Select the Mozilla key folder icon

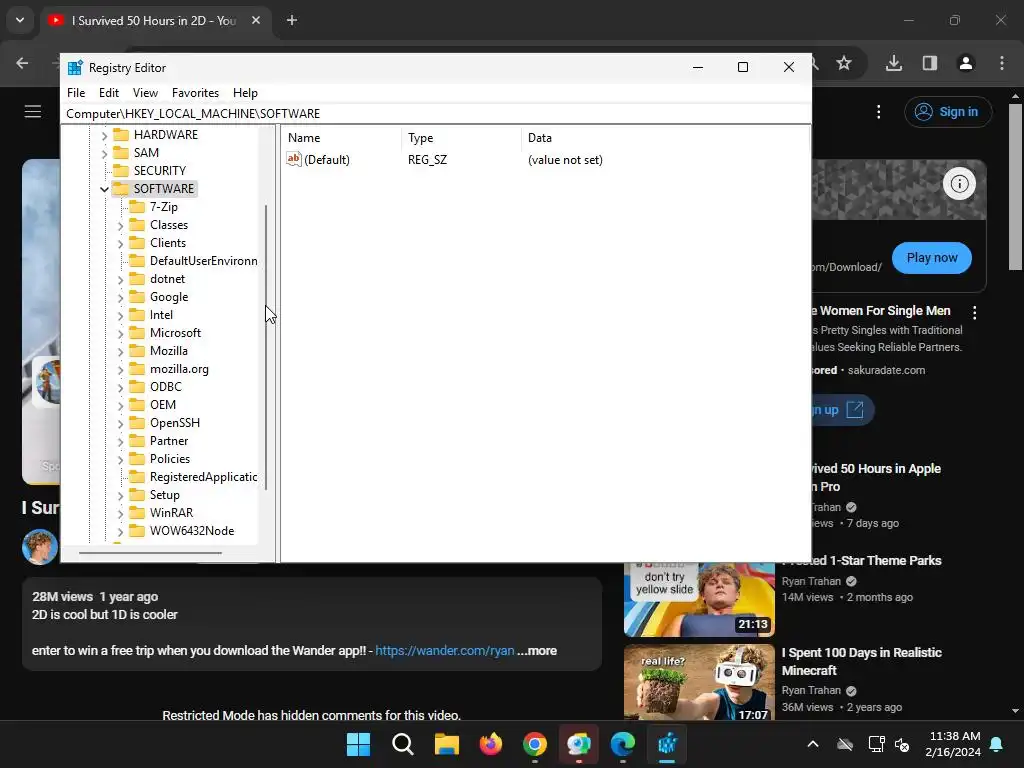(137, 351)
